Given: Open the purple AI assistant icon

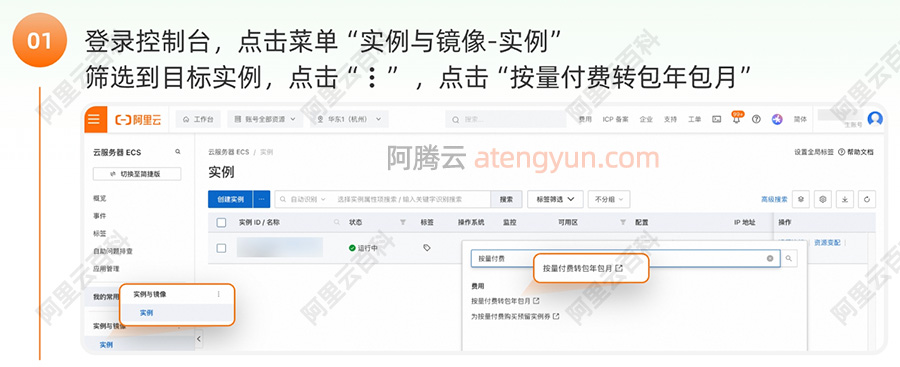Looking at the screenshot, I should [x=777, y=119].
